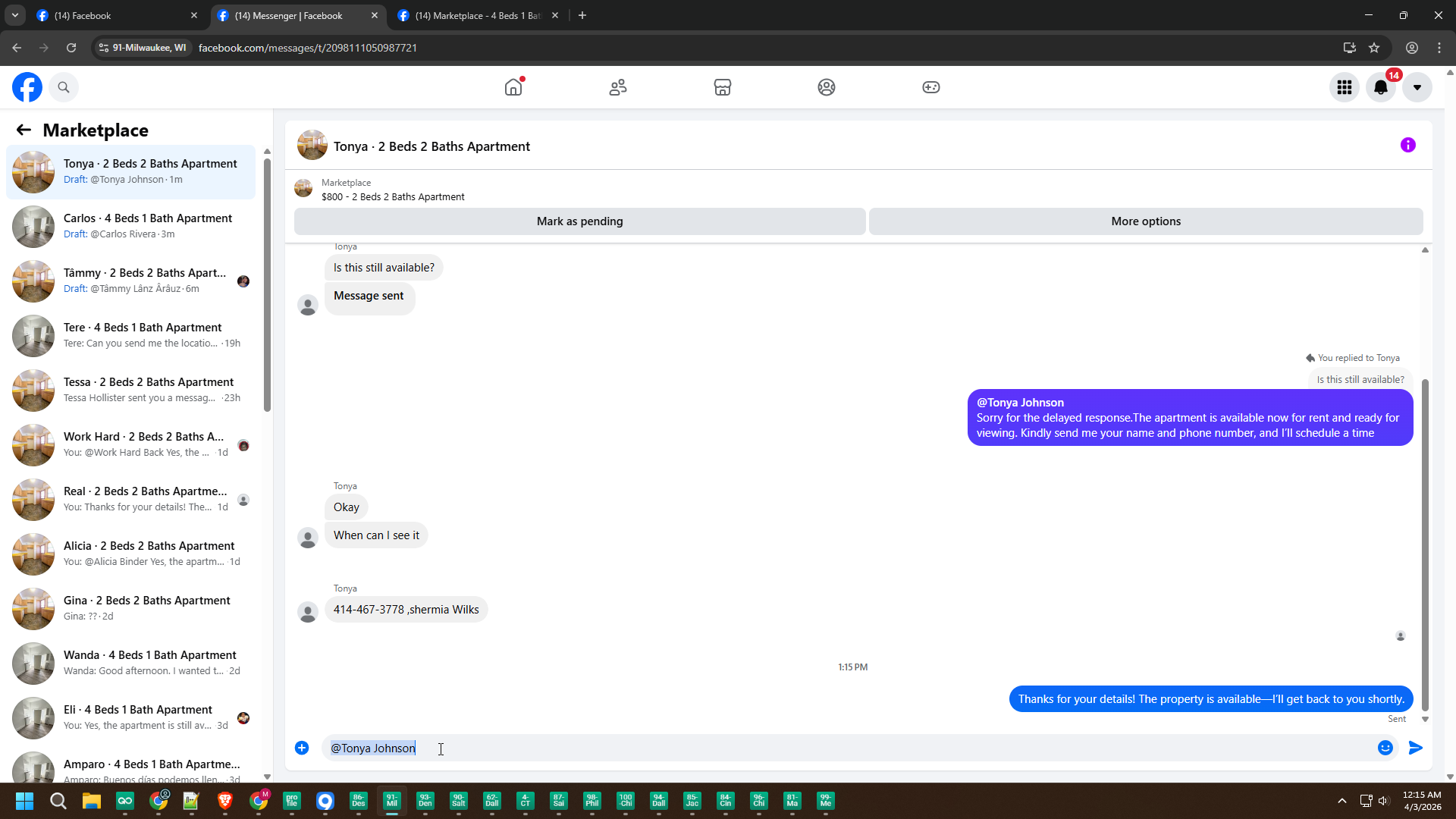This screenshot has height=819, width=1456.
Task: Open the volume control in system tray
Action: point(1384,801)
